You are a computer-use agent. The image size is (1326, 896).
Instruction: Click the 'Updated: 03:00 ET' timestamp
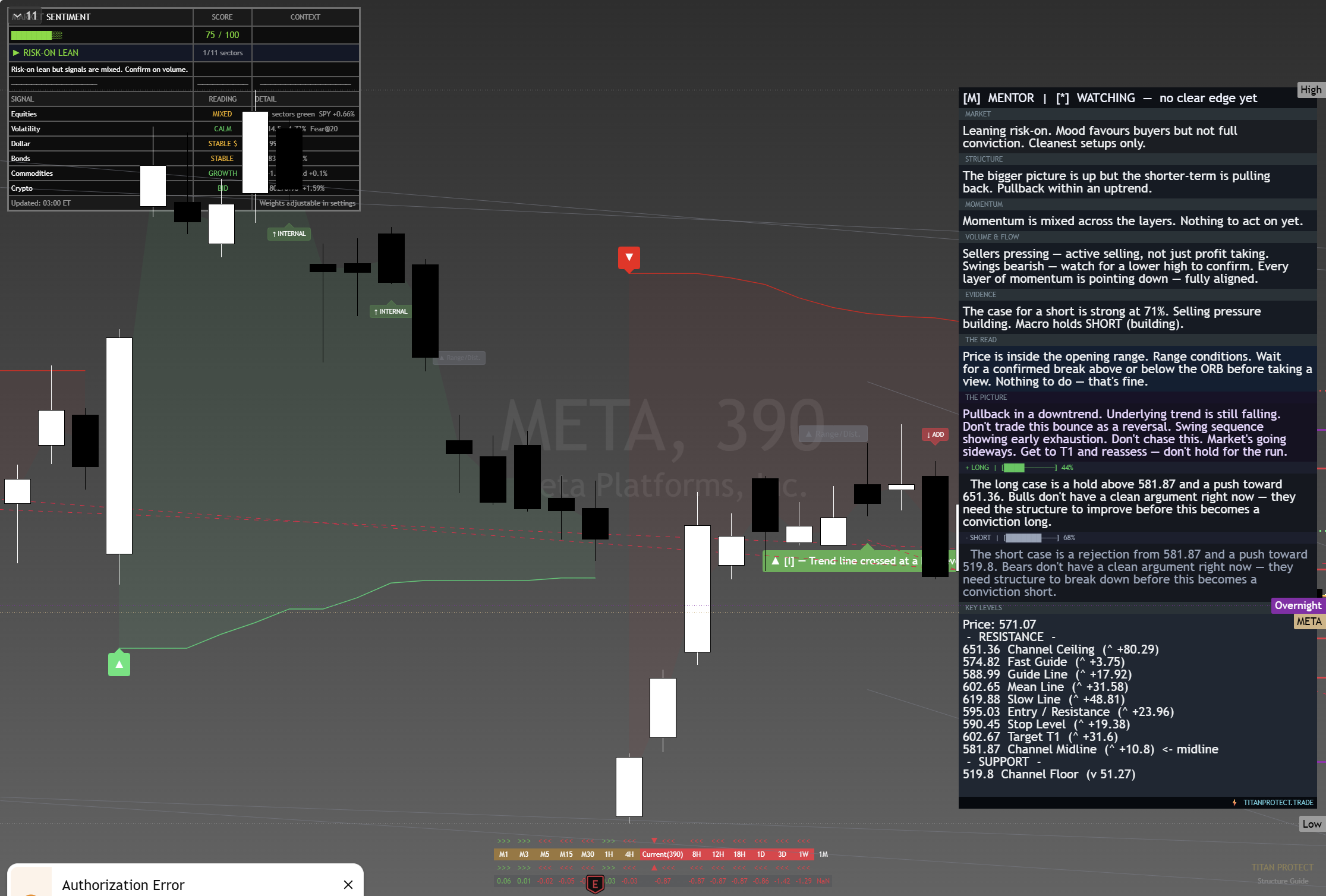41,203
